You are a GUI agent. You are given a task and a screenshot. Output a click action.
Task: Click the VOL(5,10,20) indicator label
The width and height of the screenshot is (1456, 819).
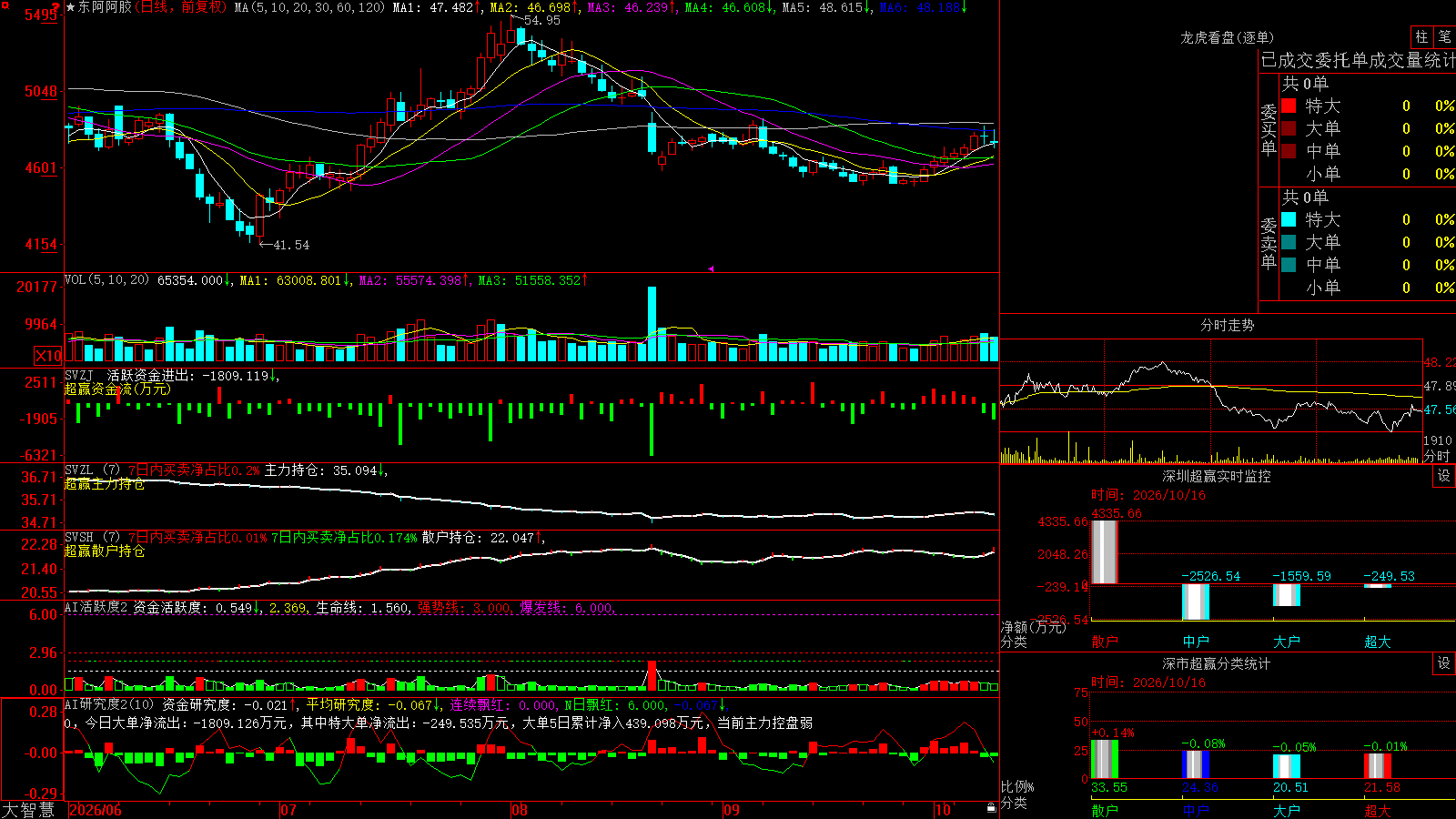click(x=106, y=279)
